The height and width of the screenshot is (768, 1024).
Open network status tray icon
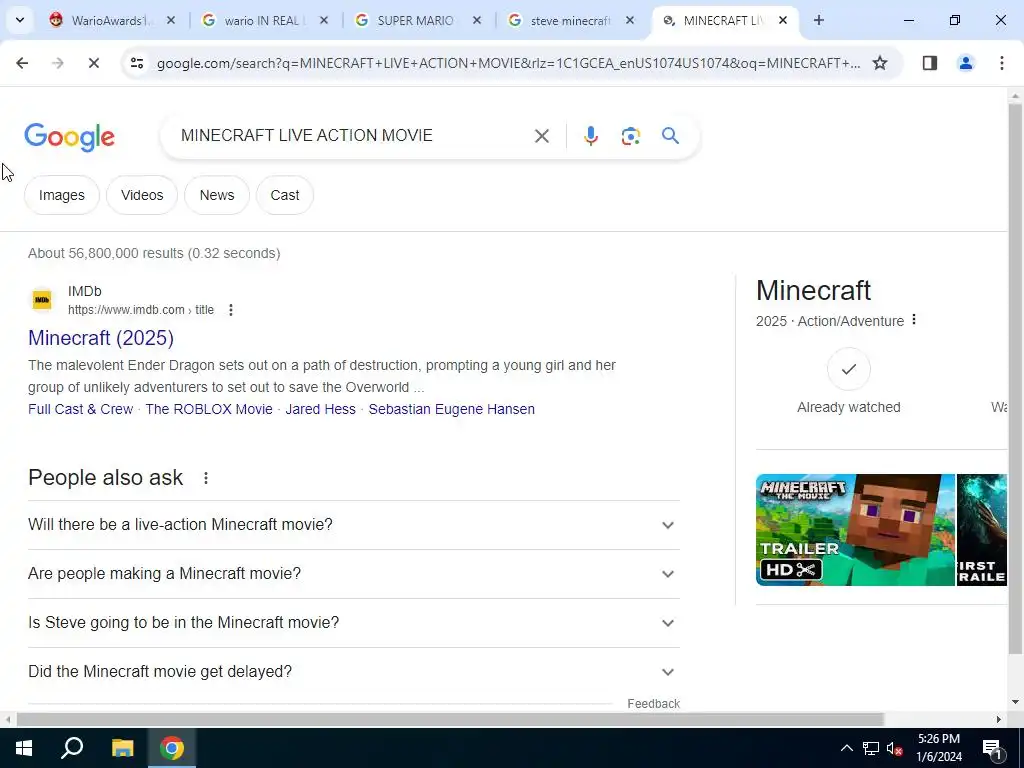tap(871, 748)
